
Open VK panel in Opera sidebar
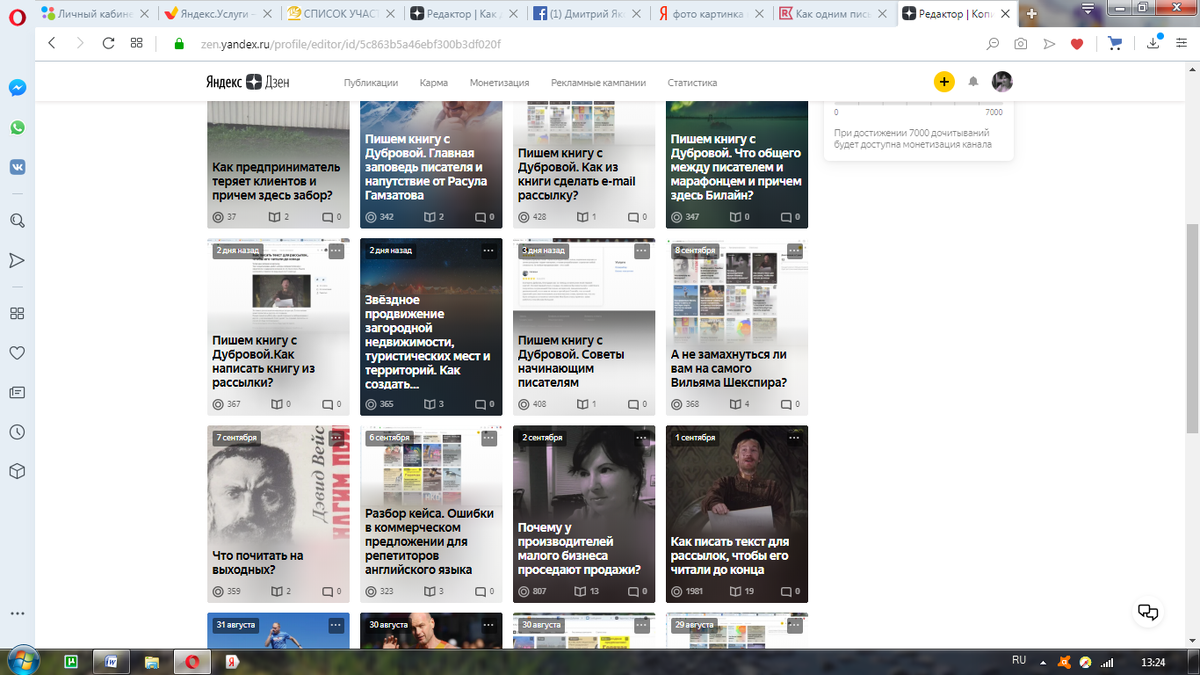17,167
